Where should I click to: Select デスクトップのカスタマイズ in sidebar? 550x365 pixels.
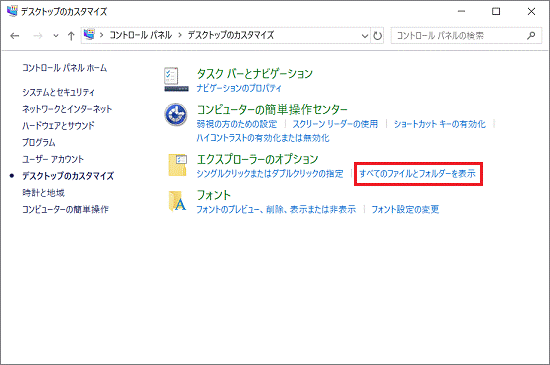click(68, 176)
